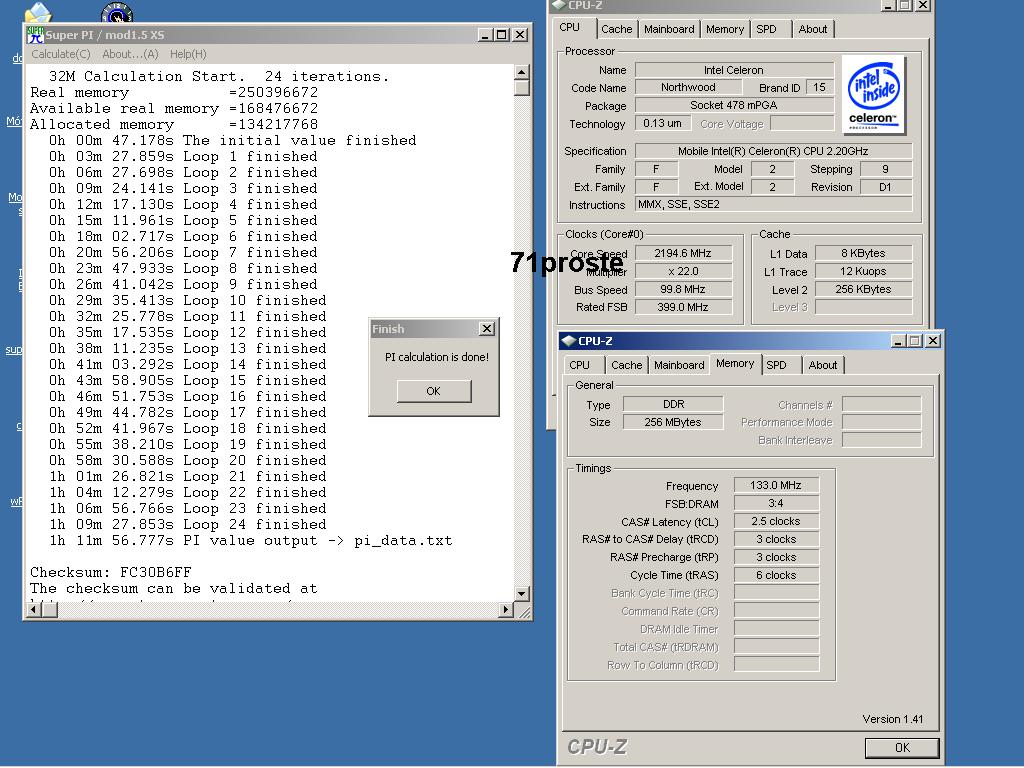Click memory Size field 256 MBytes
The height and width of the screenshot is (768, 1024).
click(x=673, y=423)
